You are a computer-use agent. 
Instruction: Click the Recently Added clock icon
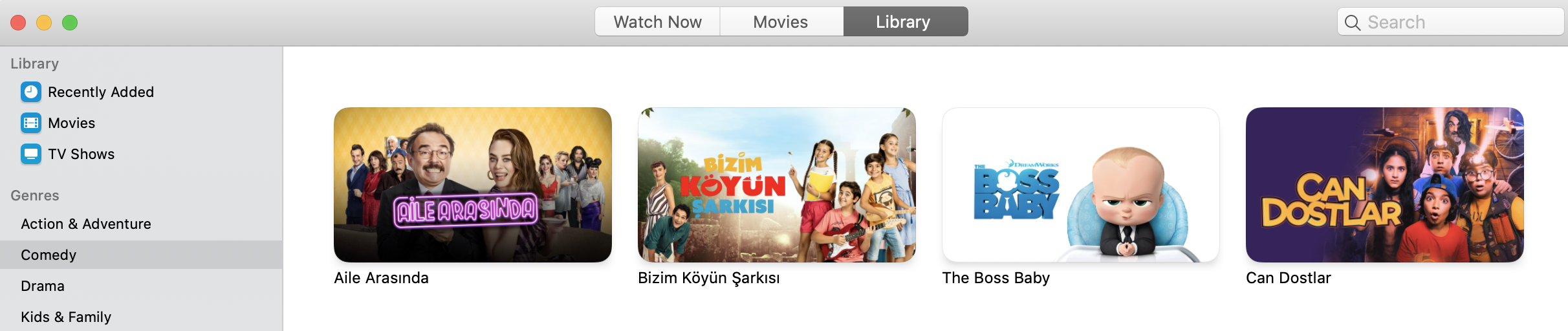(30, 92)
